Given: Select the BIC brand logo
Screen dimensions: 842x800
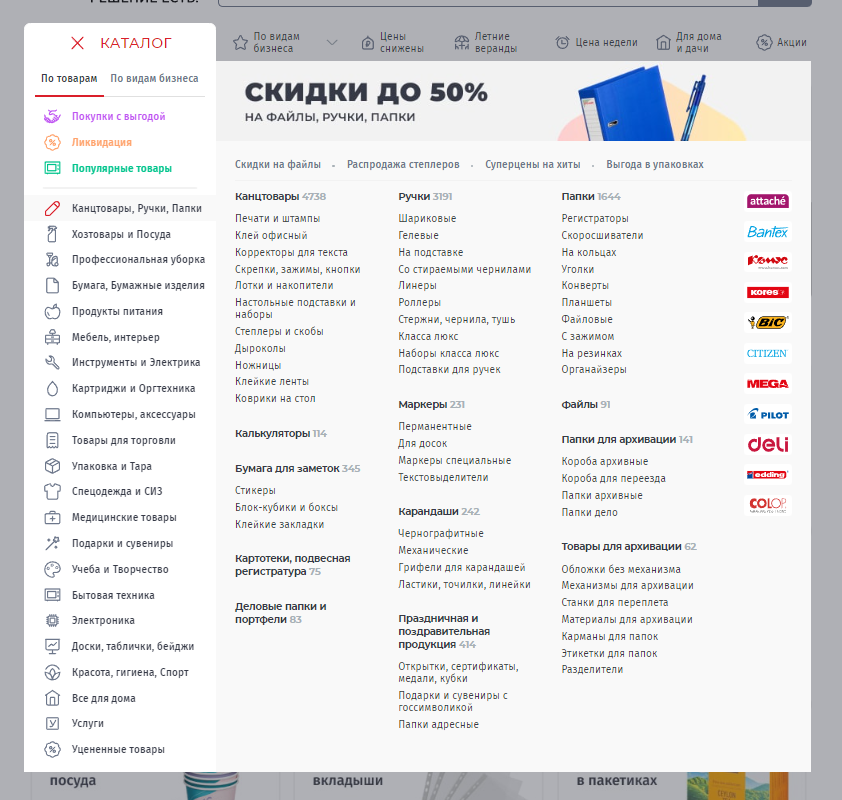Looking at the screenshot, I should 767,323.
